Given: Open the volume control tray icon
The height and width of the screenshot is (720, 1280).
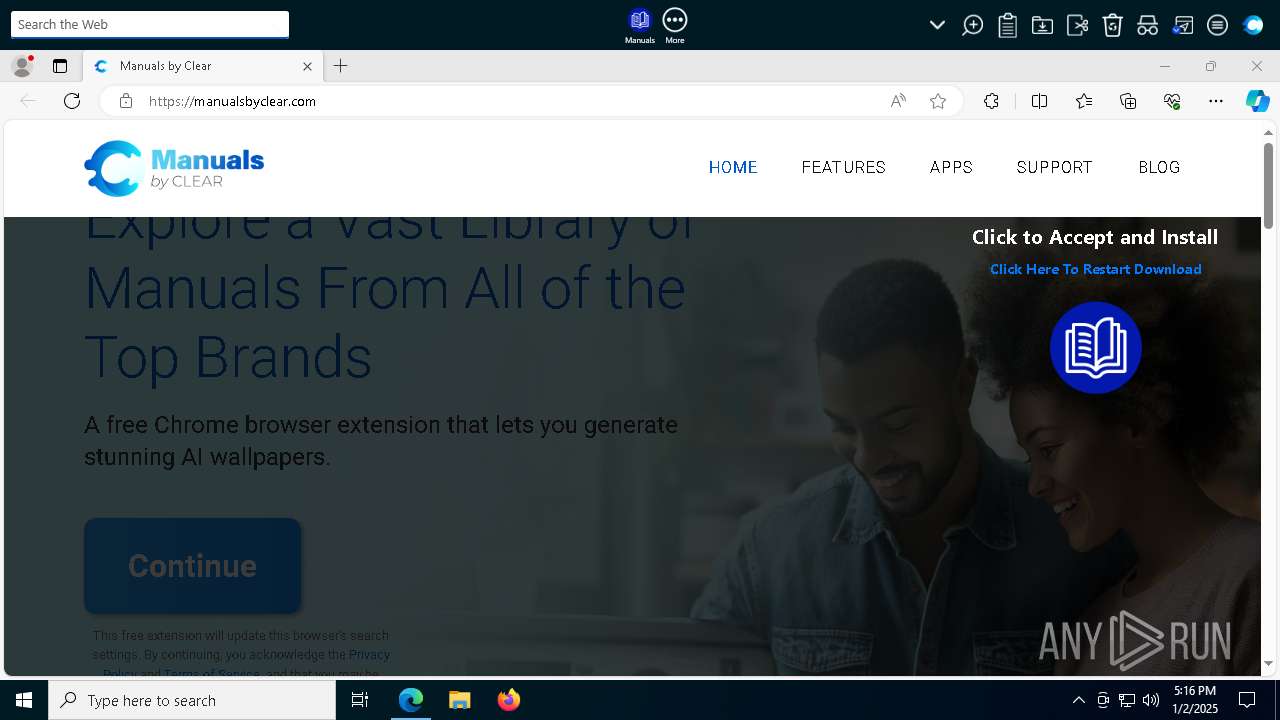Looking at the screenshot, I should click(1151, 700).
